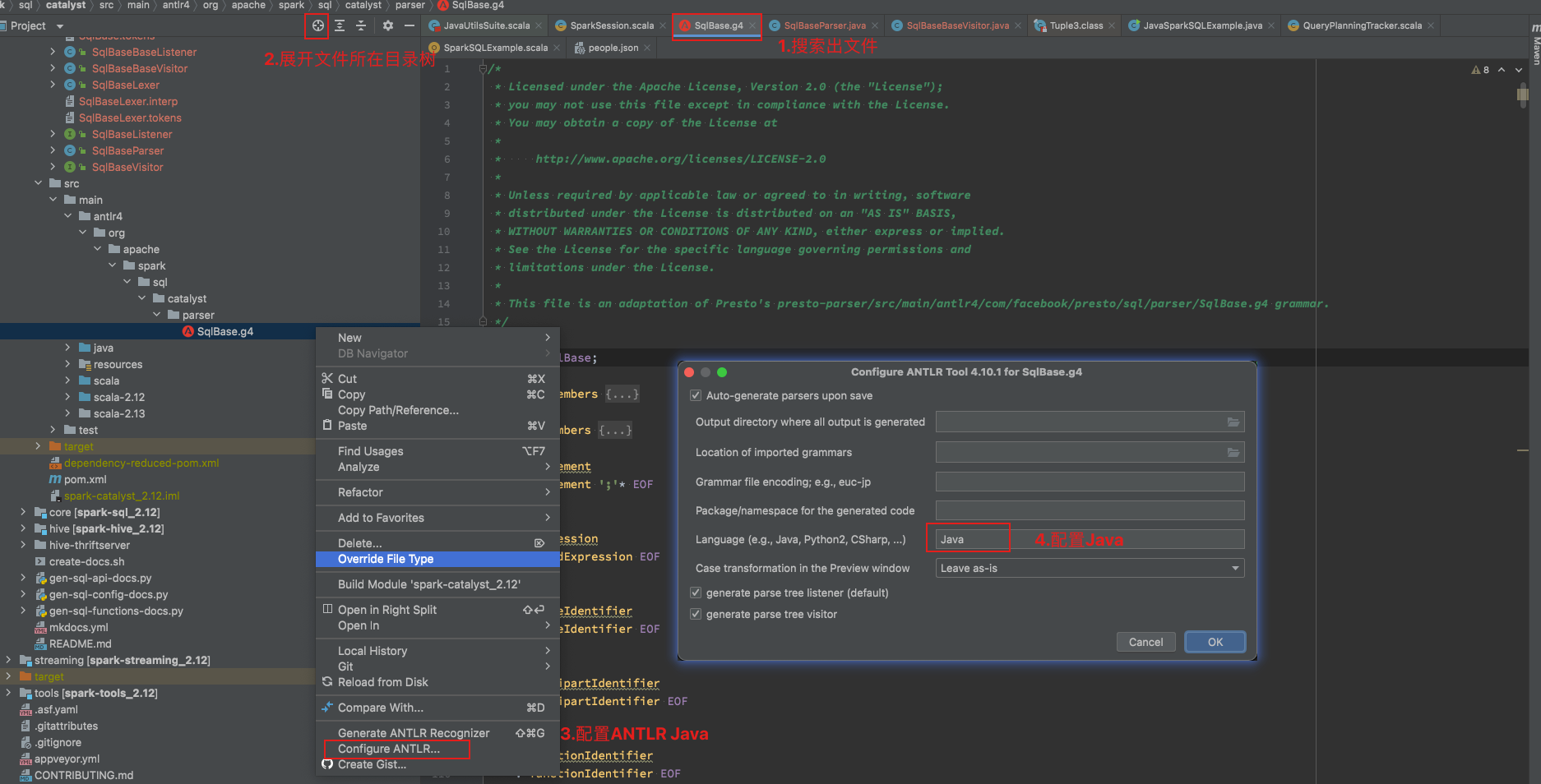Click the Collapse All icon in Project toolbar
This screenshot has width=1541, height=784.
pos(361,25)
